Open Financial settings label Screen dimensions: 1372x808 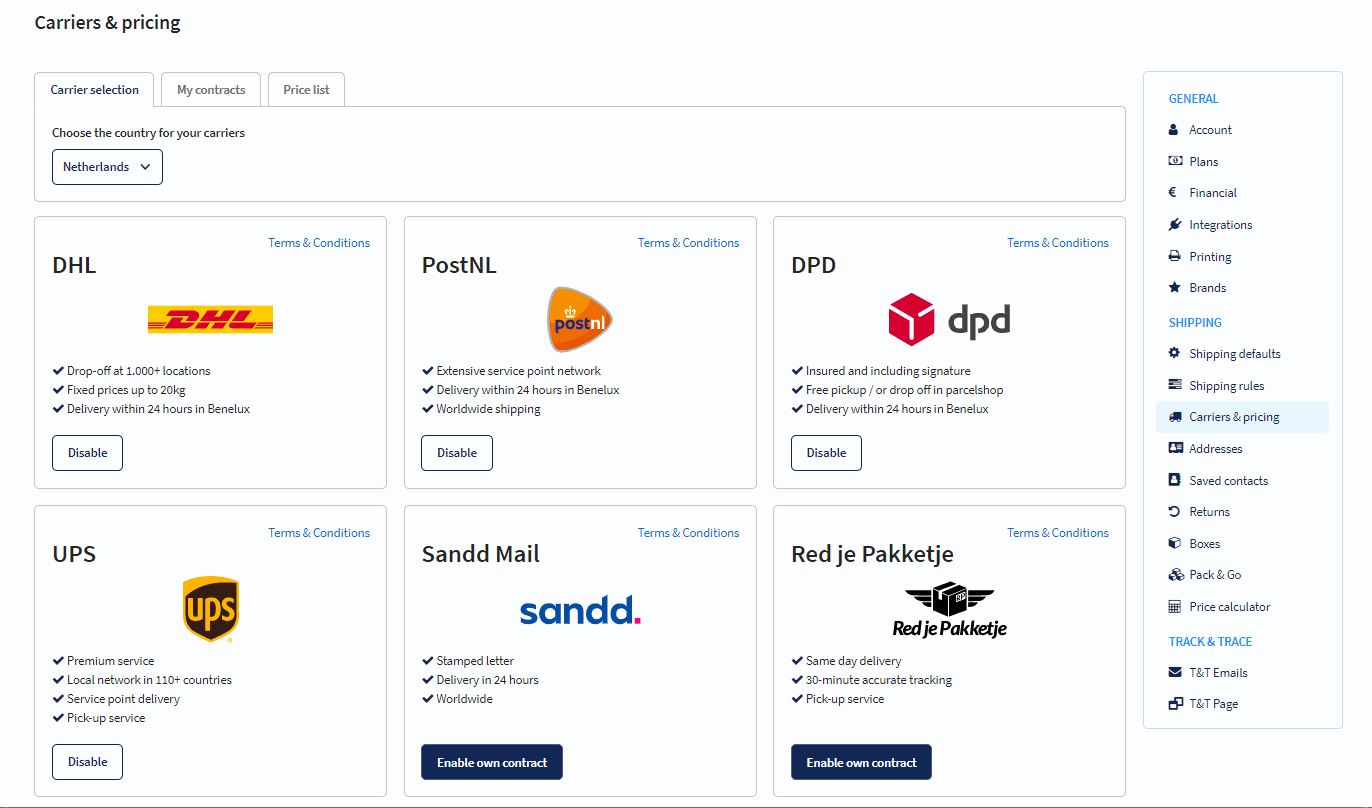coord(1213,193)
